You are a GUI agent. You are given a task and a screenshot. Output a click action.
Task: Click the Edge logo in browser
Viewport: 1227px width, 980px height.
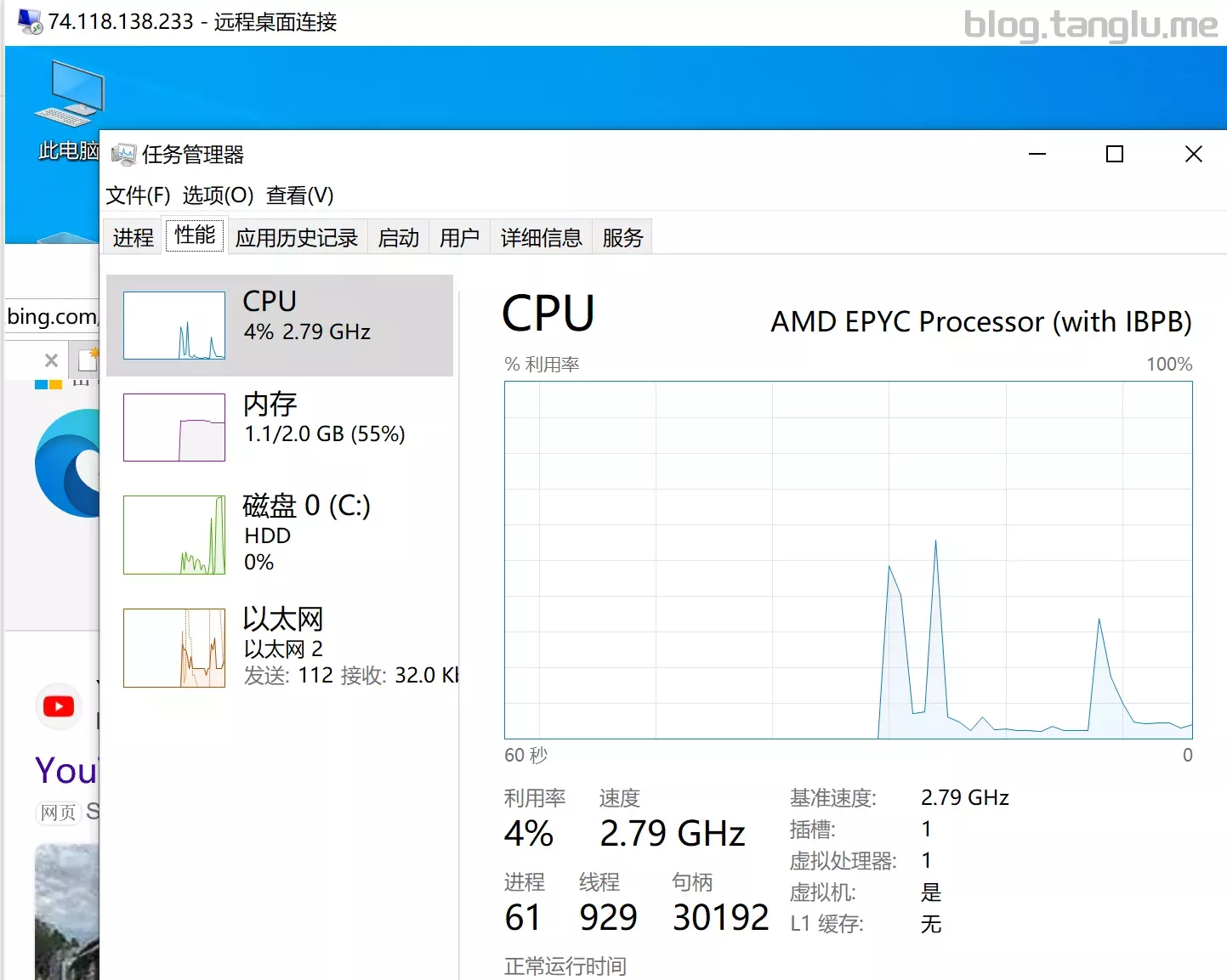[68, 463]
